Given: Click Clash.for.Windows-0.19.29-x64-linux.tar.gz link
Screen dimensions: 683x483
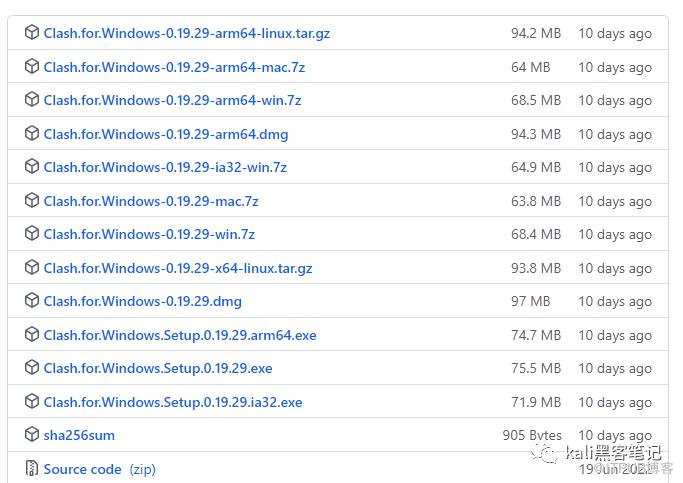Looking at the screenshot, I should pyautogui.click(x=178, y=268).
